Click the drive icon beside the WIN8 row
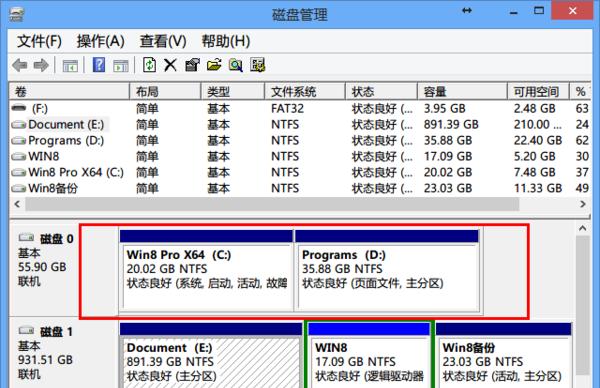 click(x=19, y=157)
